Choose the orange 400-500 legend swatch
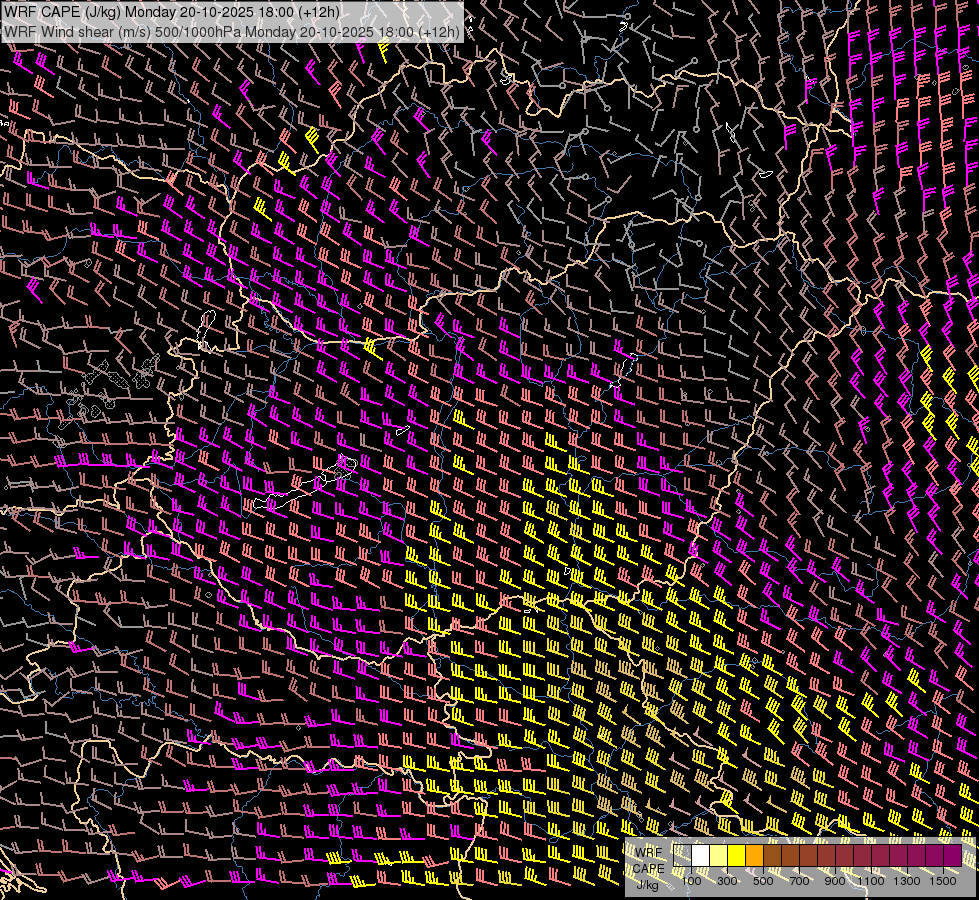Screen dimensions: 979x900 [x=755, y=855]
